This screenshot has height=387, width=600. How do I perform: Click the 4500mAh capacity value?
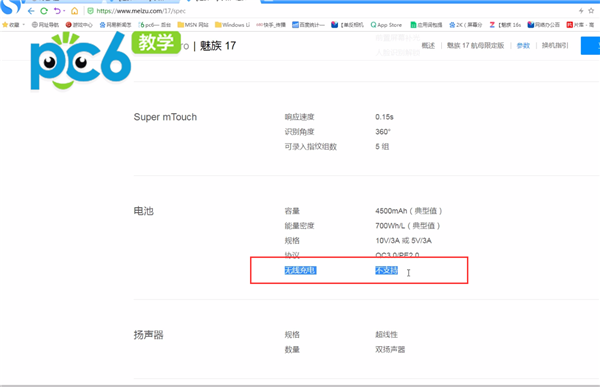point(409,211)
